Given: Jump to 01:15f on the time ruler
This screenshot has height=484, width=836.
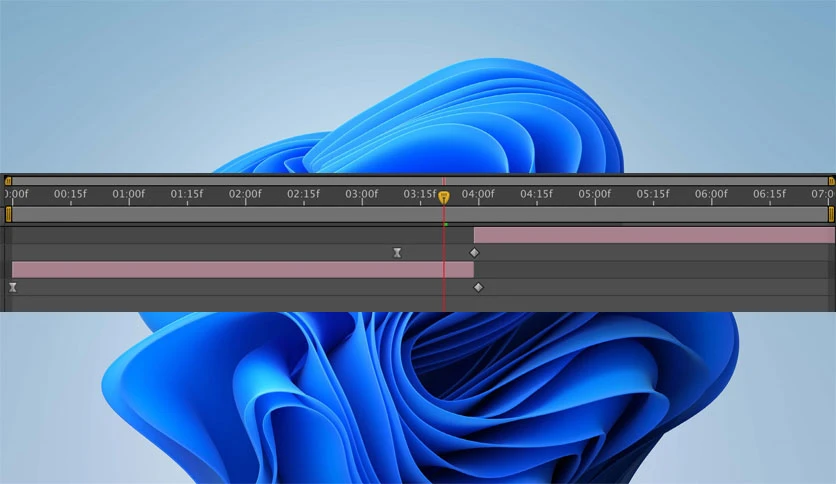Looking at the screenshot, I should [x=187, y=194].
